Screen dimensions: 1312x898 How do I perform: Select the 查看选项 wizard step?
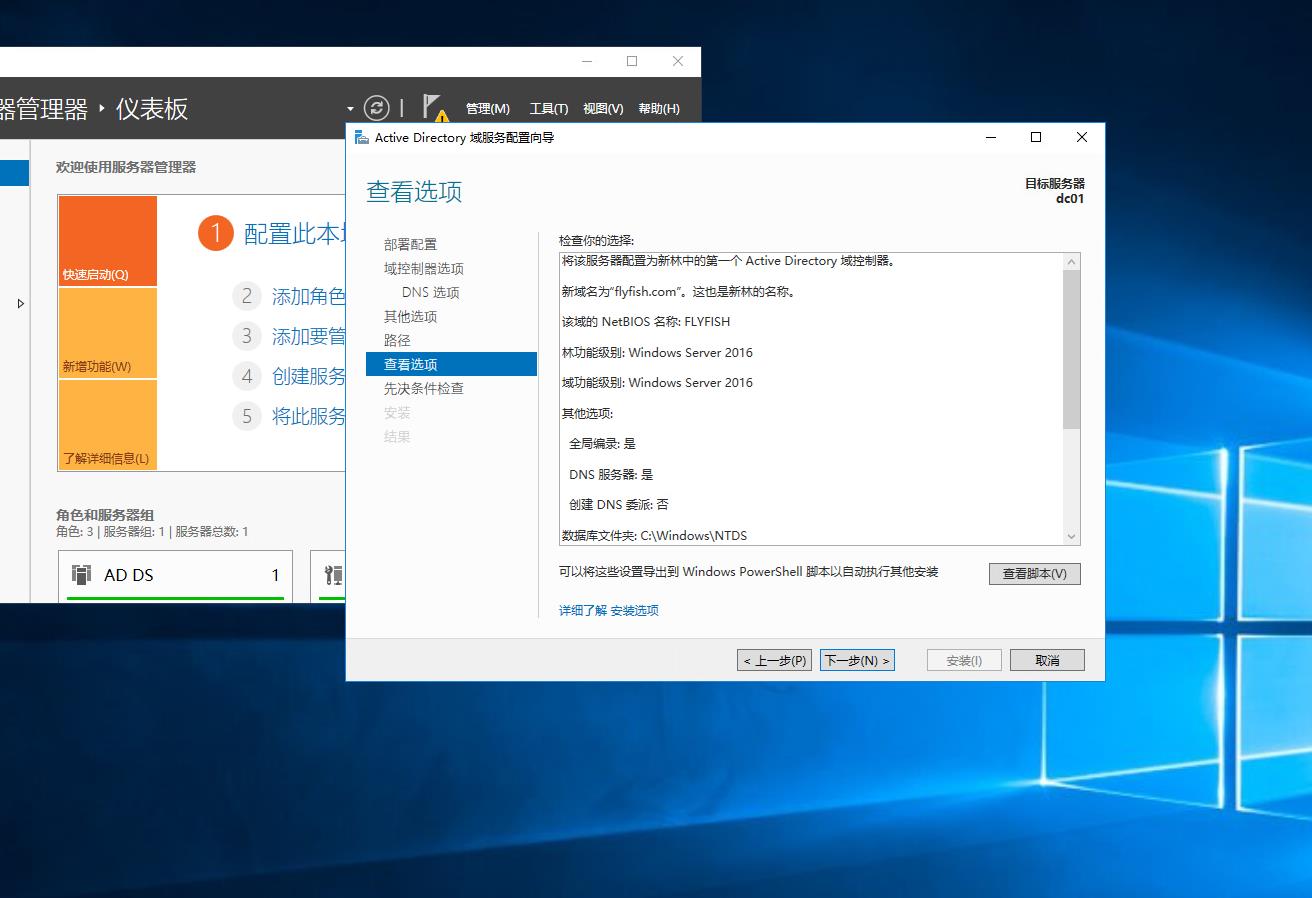(451, 364)
